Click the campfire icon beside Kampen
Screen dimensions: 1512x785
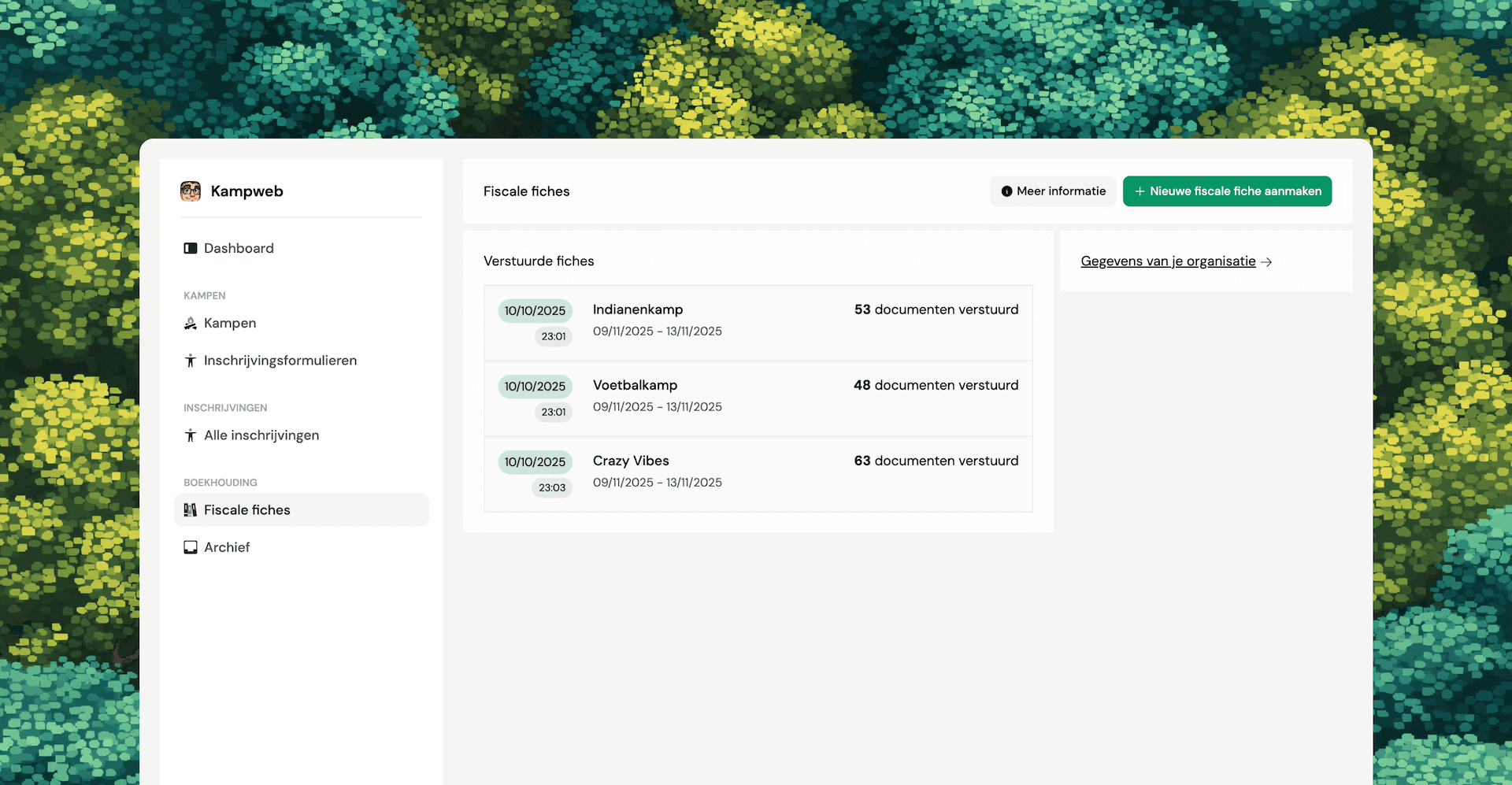pos(191,324)
